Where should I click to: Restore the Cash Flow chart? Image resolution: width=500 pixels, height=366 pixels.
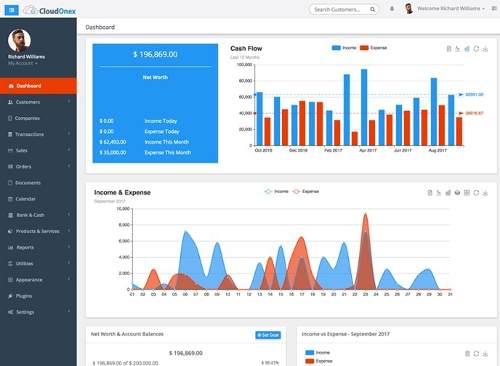pyautogui.click(x=476, y=49)
